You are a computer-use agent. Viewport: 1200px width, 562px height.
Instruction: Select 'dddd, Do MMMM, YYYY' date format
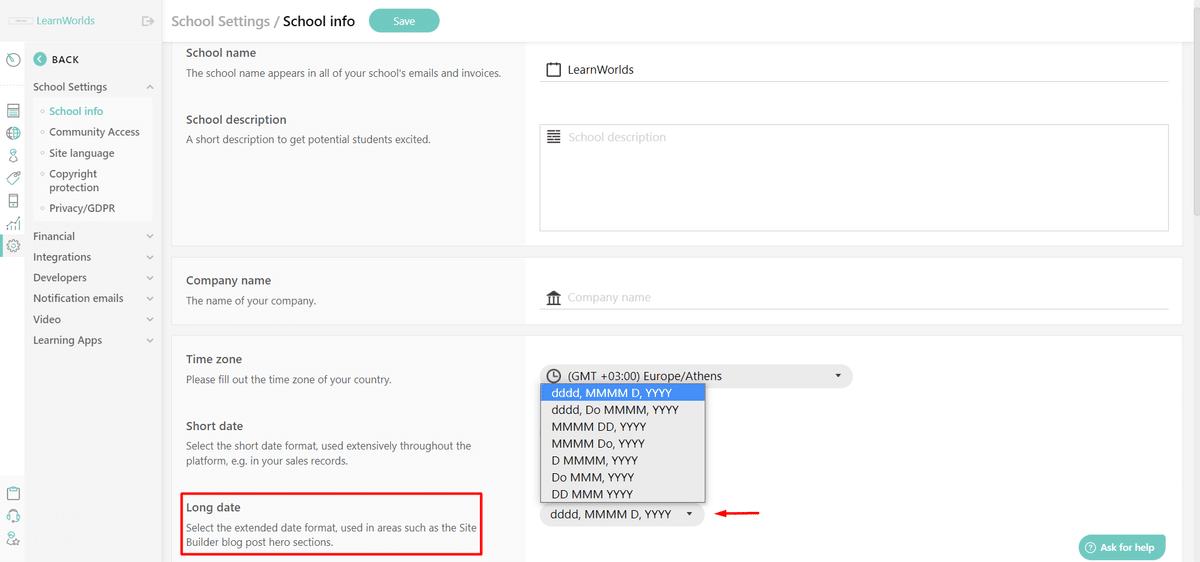point(623,410)
